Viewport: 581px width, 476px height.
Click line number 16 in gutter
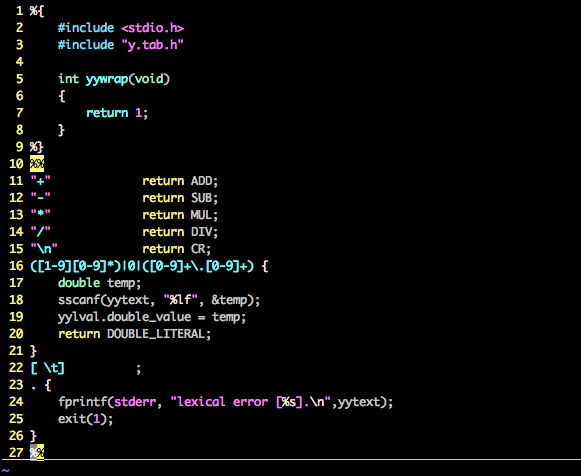pyautogui.click(x=16, y=266)
